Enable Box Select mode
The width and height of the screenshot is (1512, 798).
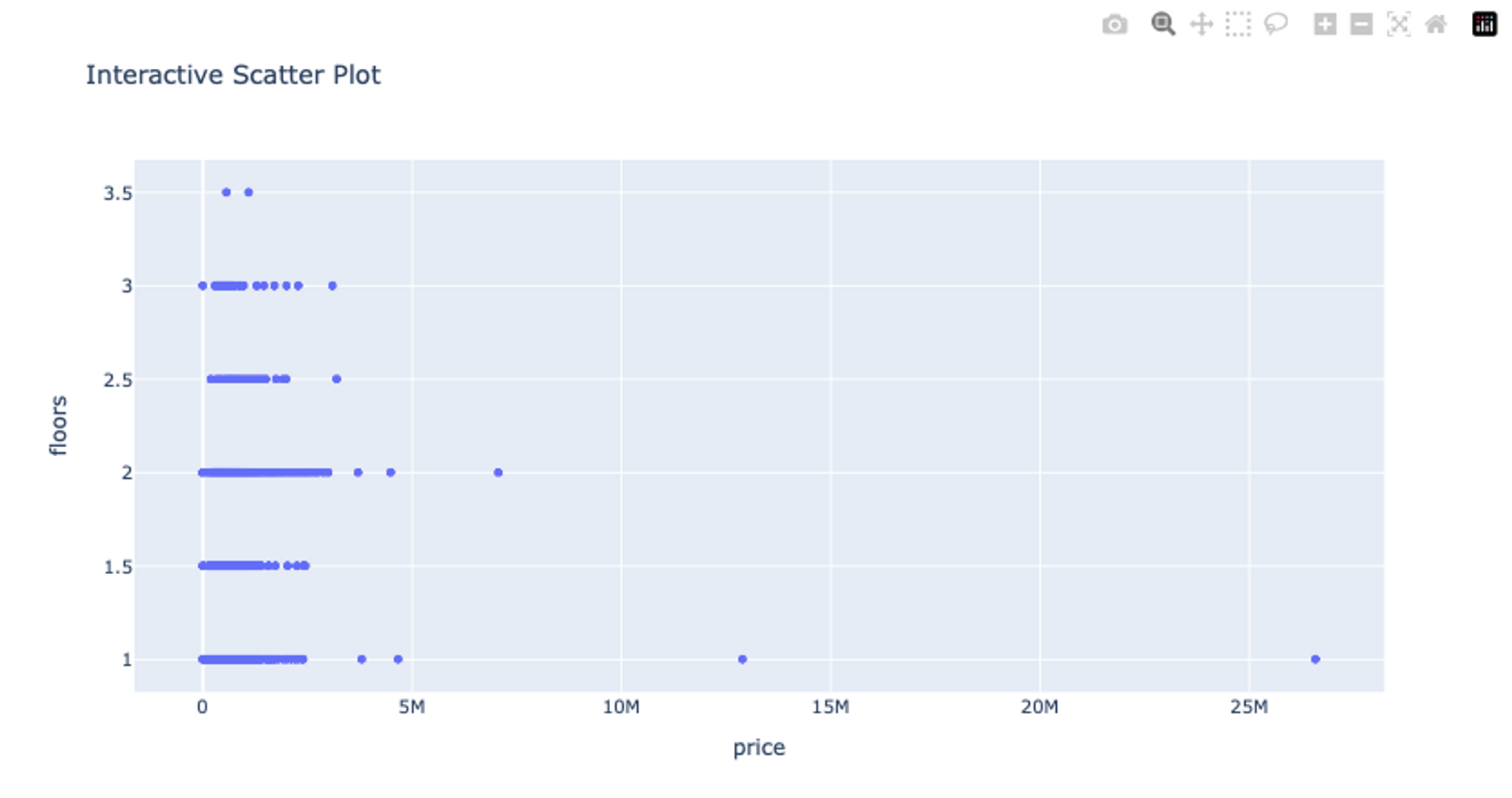coord(1238,25)
